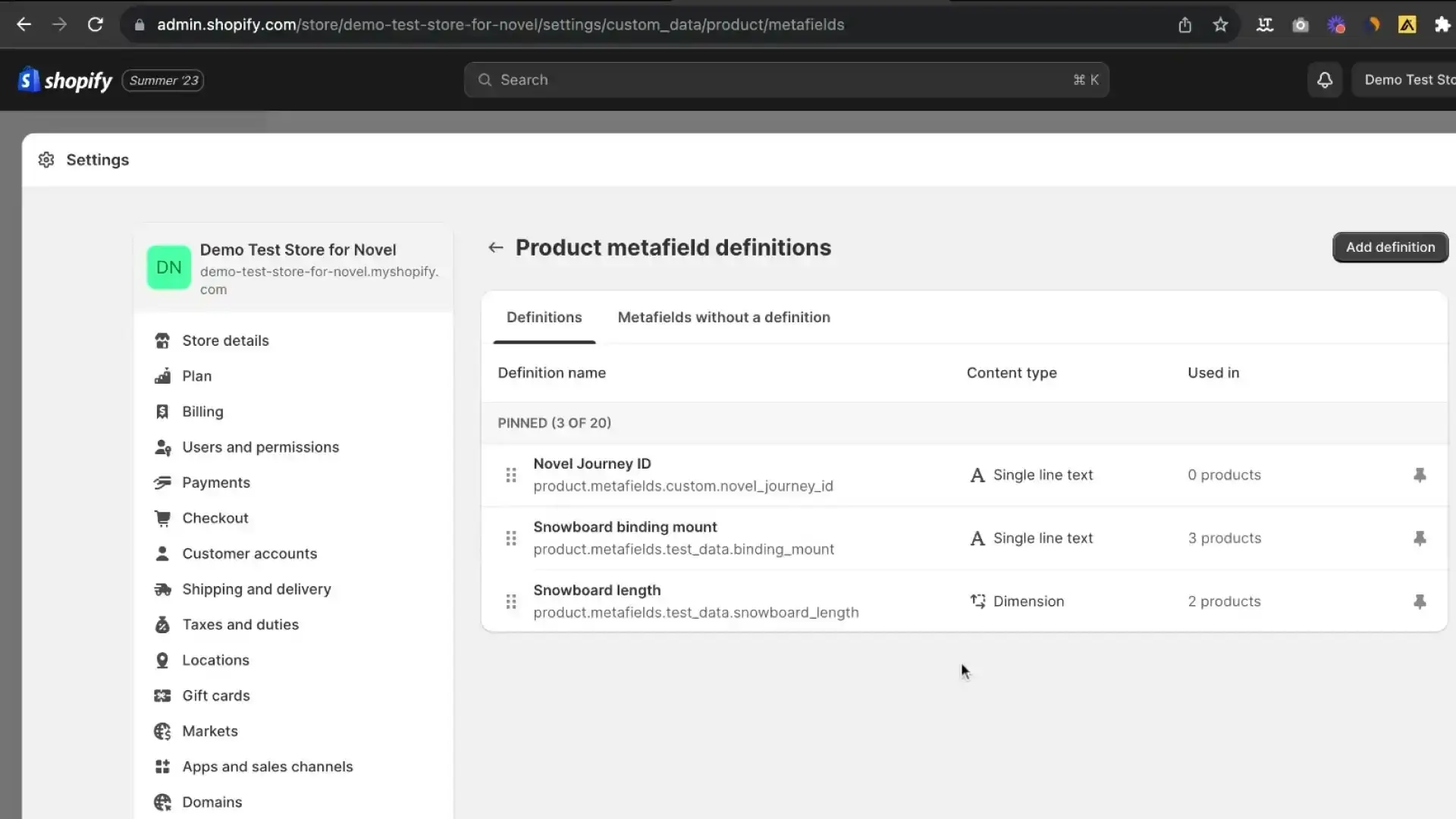
Task: Click Add definition button
Action: (x=1389, y=248)
